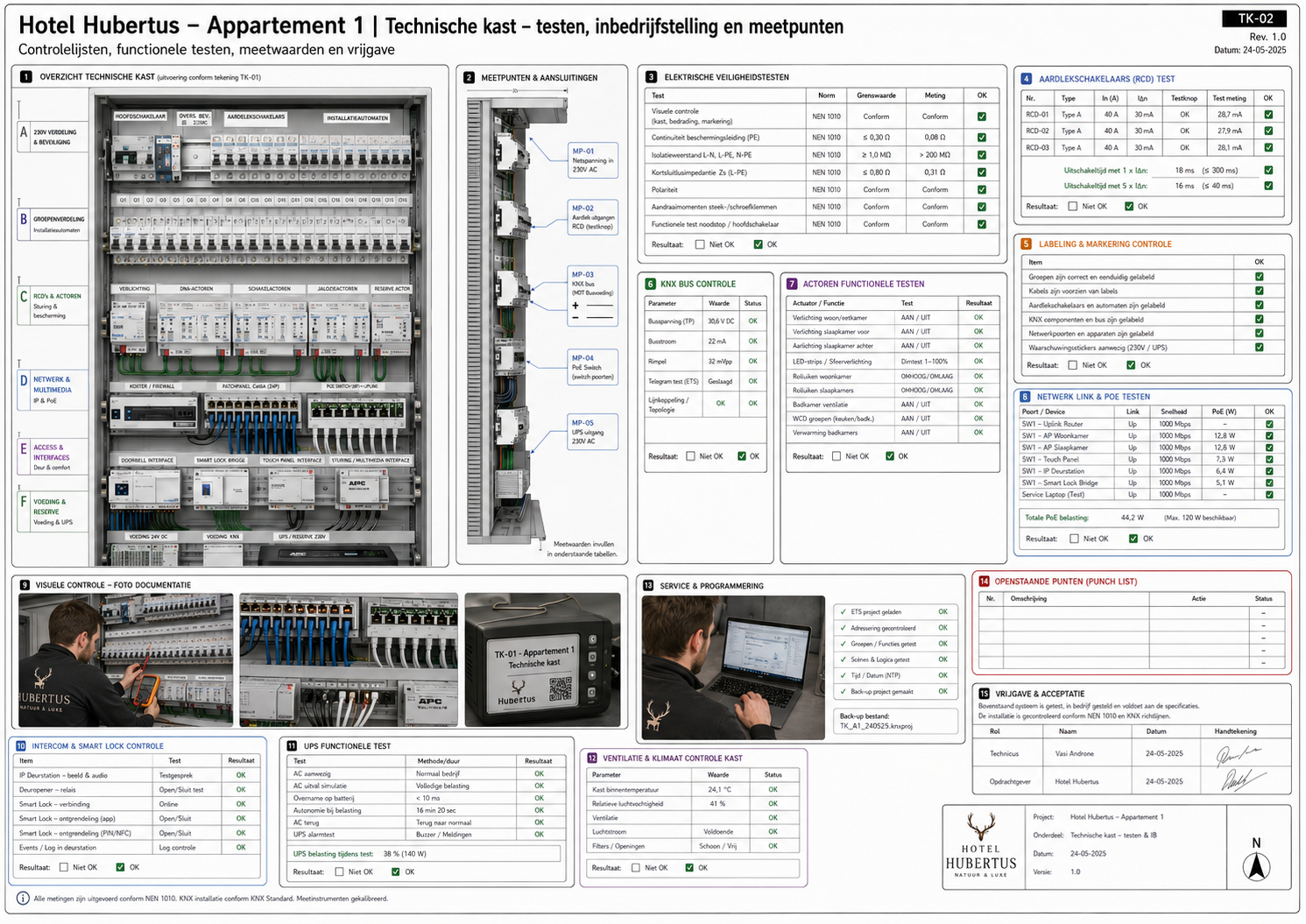Toggle OK result checkbox in Ventilatie & Klimaat
Screen dimensions: 1306x924
(x=689, y=868)
